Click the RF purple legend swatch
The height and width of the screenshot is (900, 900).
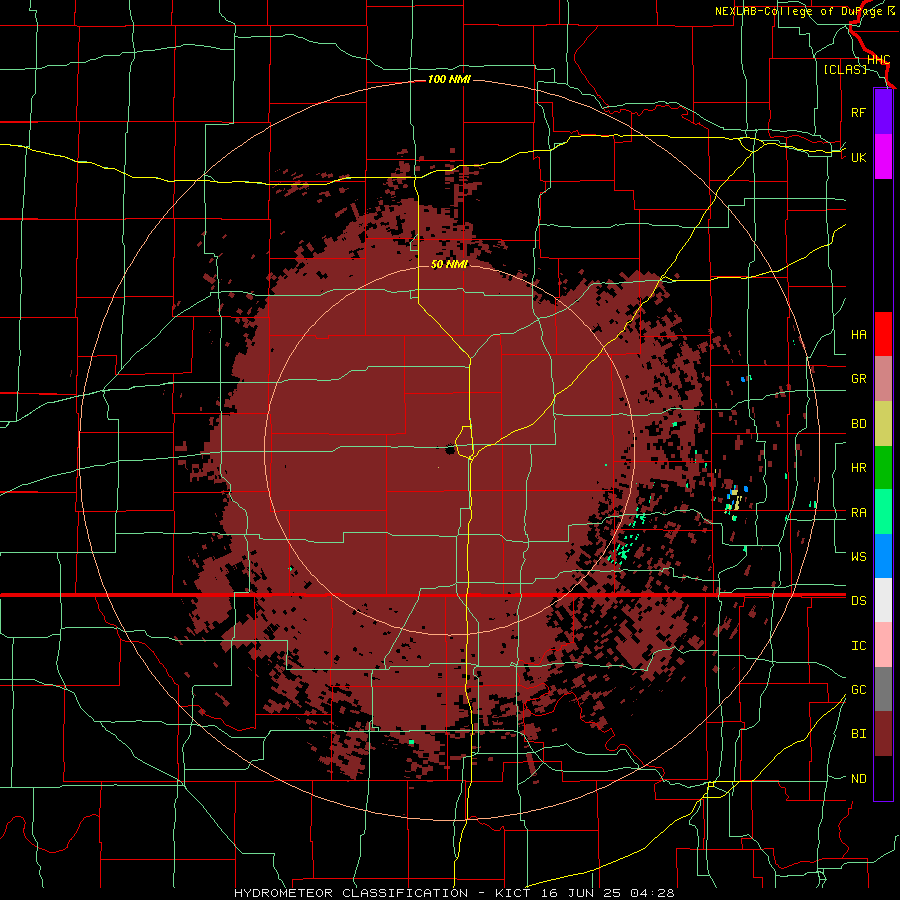tap(883, 112)
